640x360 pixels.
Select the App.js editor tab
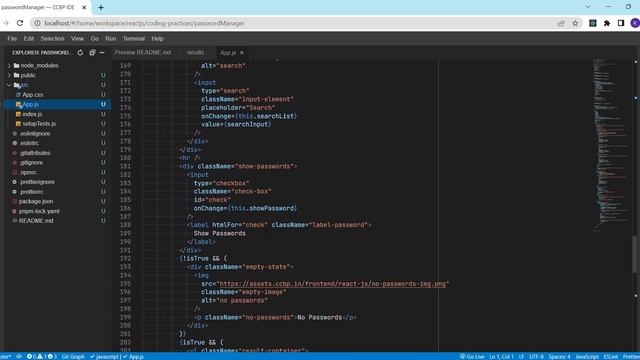(x=228, y=53)
